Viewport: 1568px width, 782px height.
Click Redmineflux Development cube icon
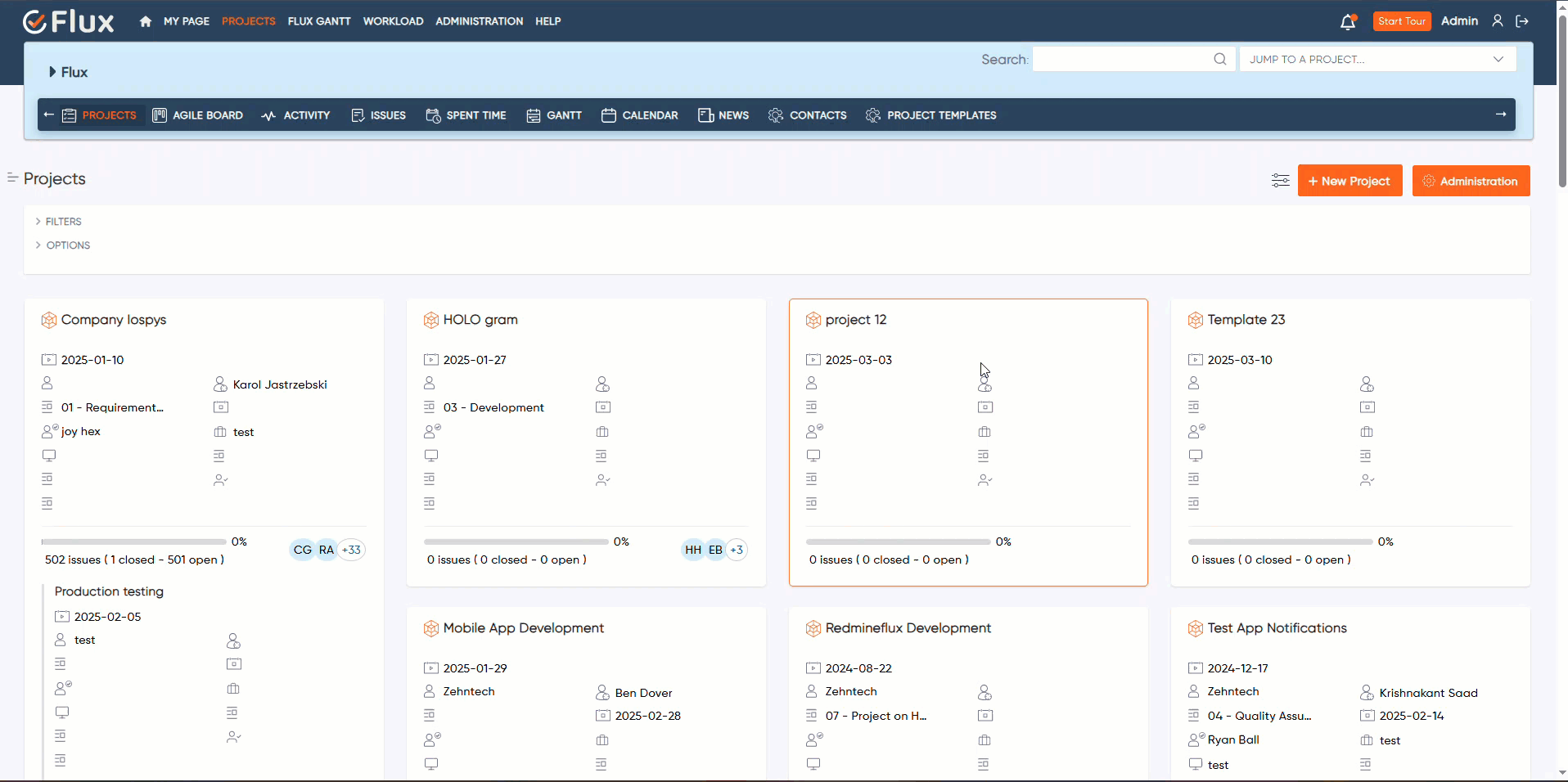[x=813, y=628]
